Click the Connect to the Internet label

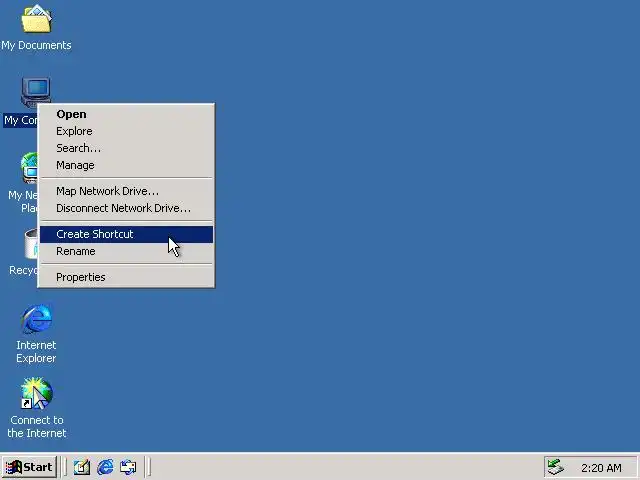point(37,427)
